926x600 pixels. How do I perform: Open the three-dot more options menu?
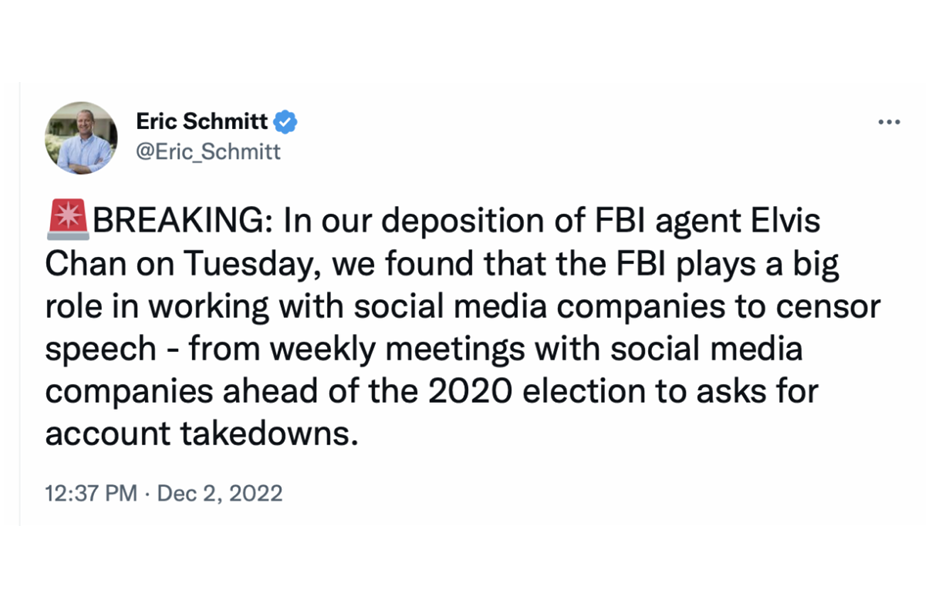(889, 122)
